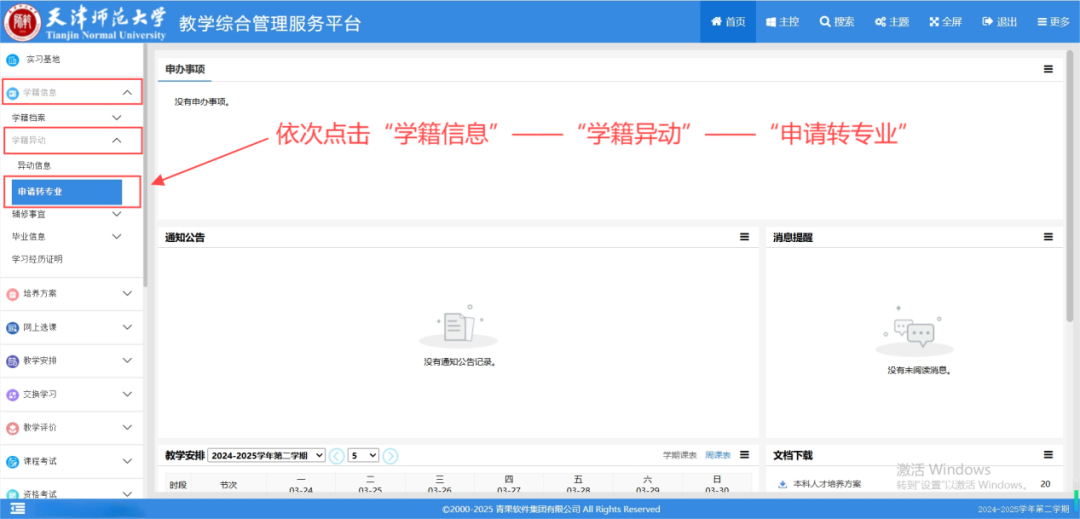Open the 申办事项 panel menu icon

click(x=1048, y=69)
